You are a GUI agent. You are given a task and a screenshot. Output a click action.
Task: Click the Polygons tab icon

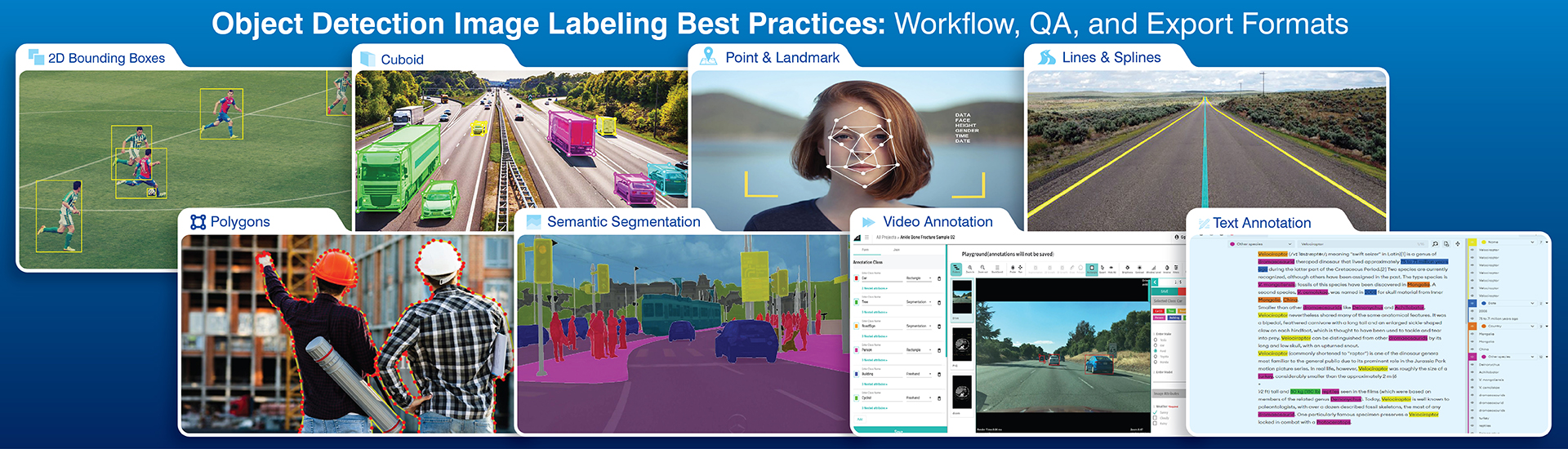(198, 222)
